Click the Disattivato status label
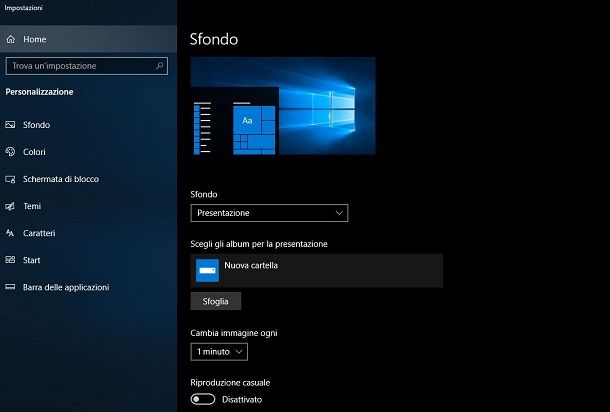The width and height of the screenshot is (610, 412). coord(242,400)
